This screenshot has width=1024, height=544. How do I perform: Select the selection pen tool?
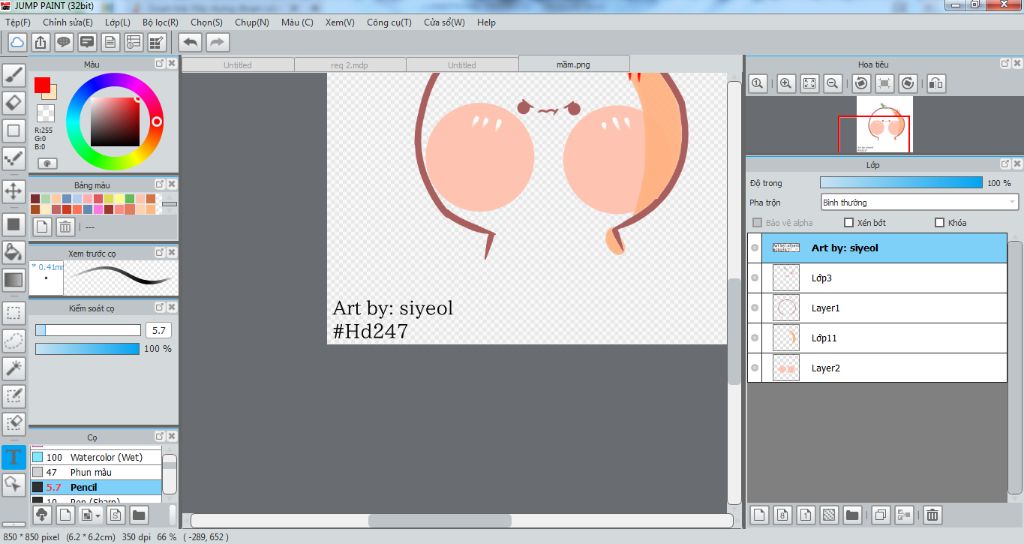(x=14, y=395)
